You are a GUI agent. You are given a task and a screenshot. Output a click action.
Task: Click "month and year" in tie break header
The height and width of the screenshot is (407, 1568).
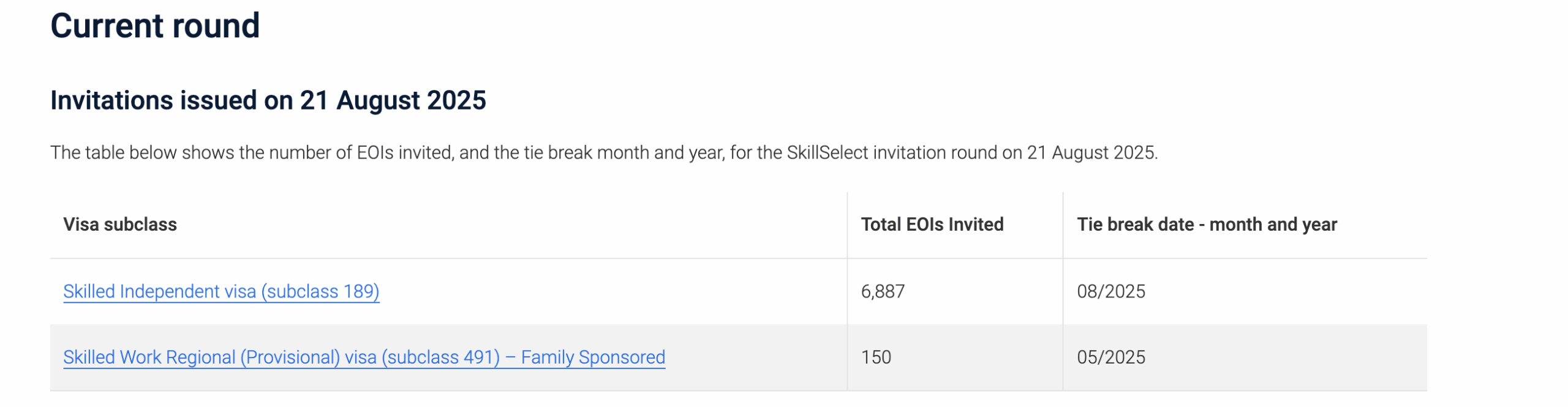tap(1273, 225)
